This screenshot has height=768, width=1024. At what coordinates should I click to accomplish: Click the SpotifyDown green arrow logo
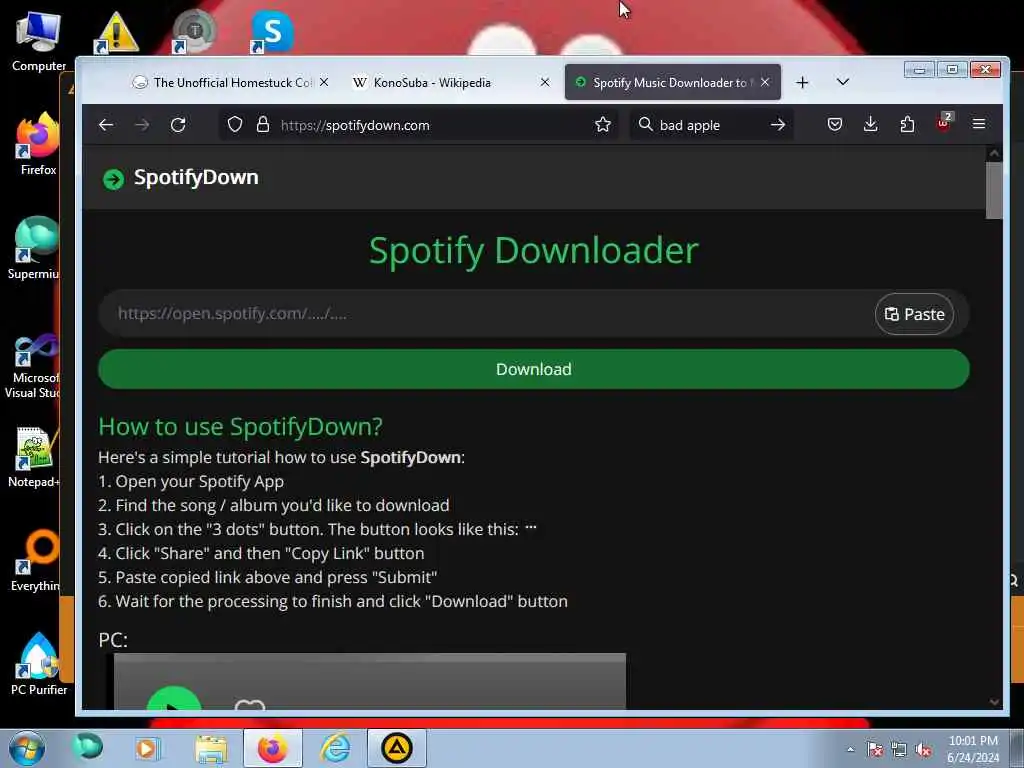coord(114,179)
